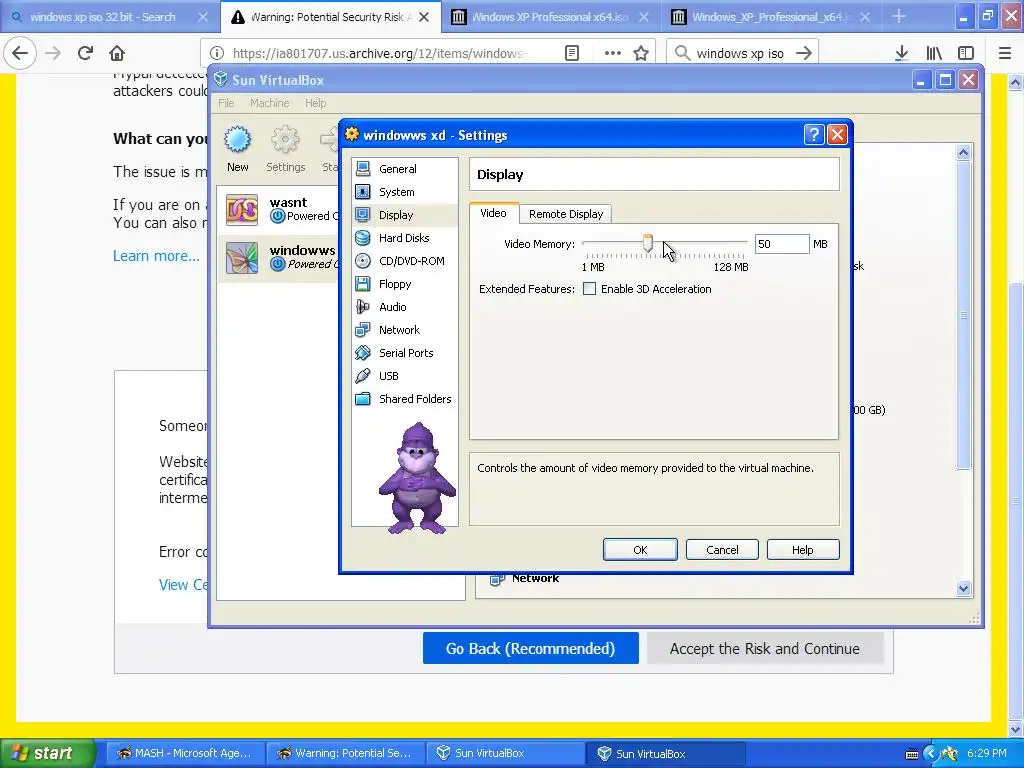Image resolution: width=1024 pixels, height=768 pixels.
Task: Click Accept the Risk and Continue
Action: pos(765,648)
